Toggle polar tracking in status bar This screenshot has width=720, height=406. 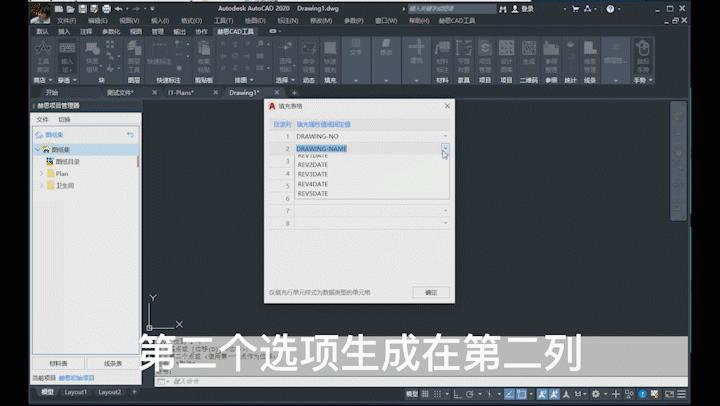[469, 394]
